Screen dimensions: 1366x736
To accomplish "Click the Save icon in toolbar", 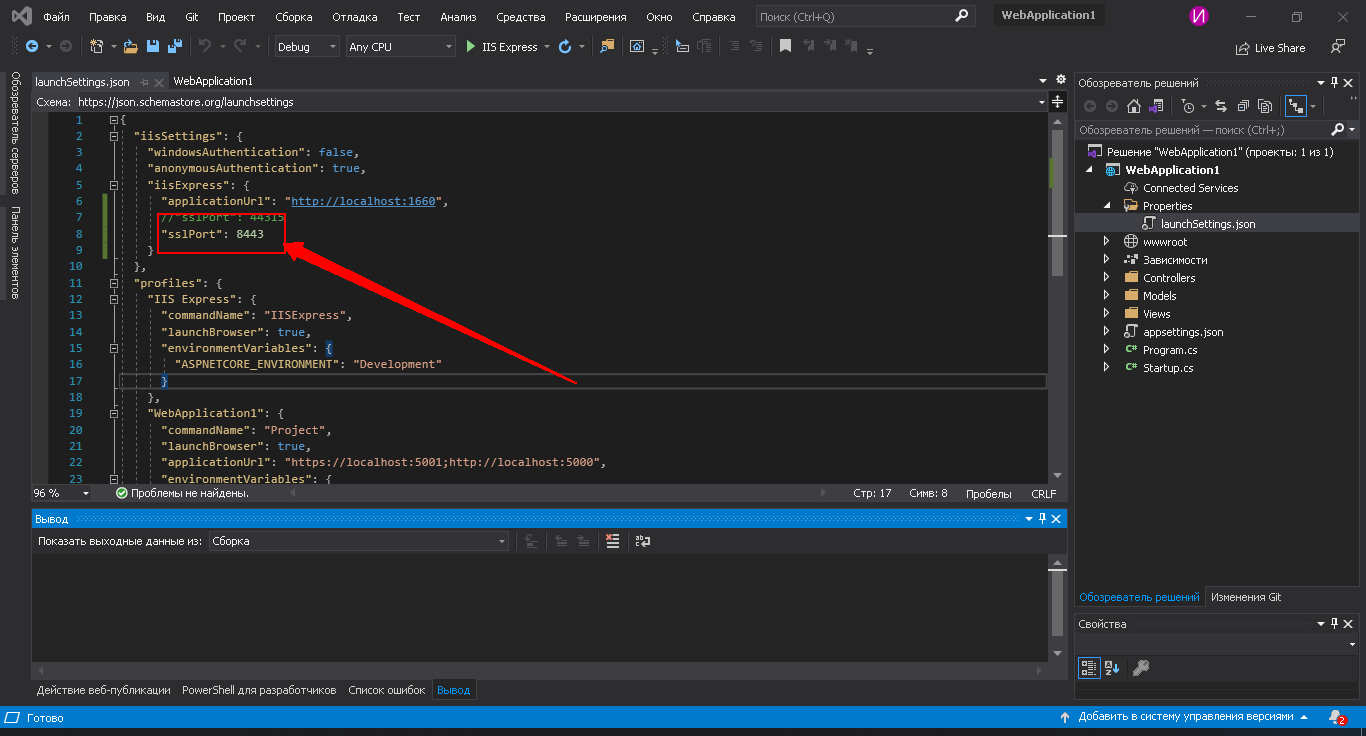I will point(153,46).
